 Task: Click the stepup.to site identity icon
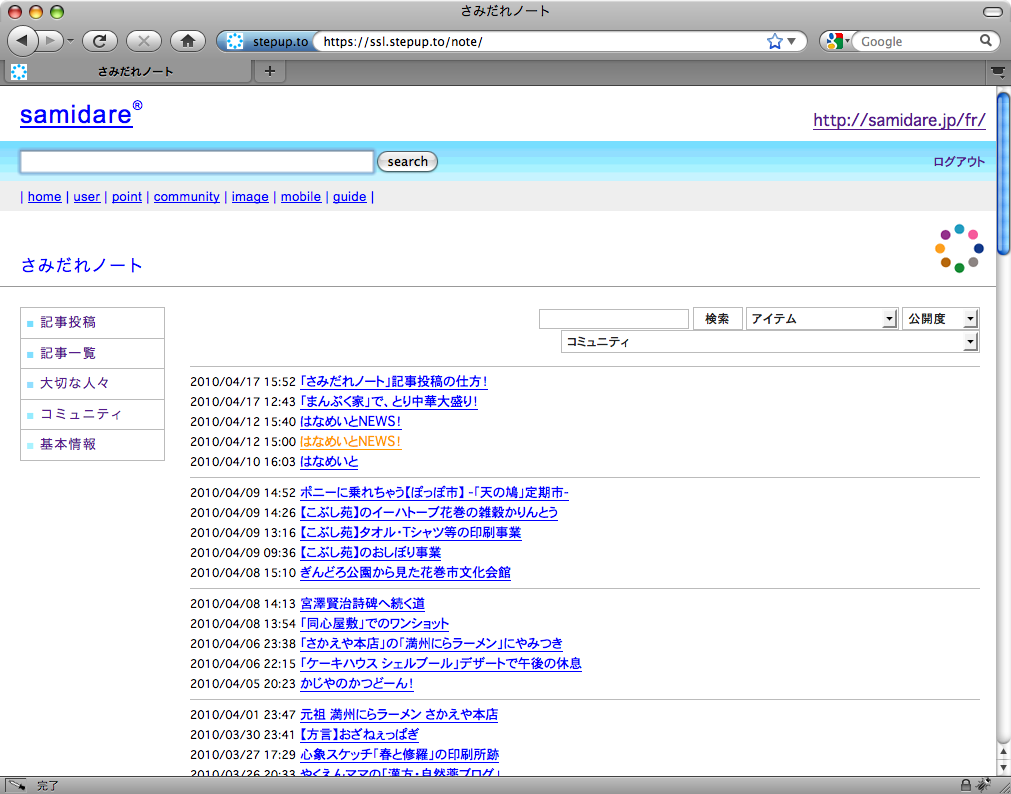pyautogui.click(x=235, y=42)
